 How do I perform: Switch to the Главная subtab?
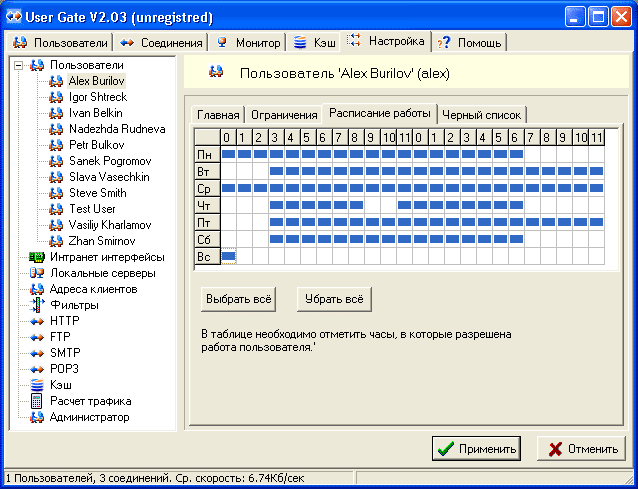tap(218, 115)
